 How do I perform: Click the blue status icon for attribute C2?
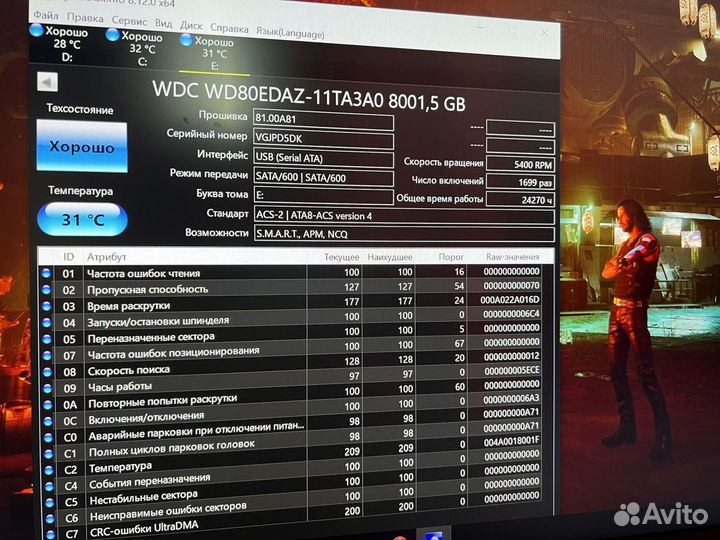pyautogui.click(x=45, y=468)
